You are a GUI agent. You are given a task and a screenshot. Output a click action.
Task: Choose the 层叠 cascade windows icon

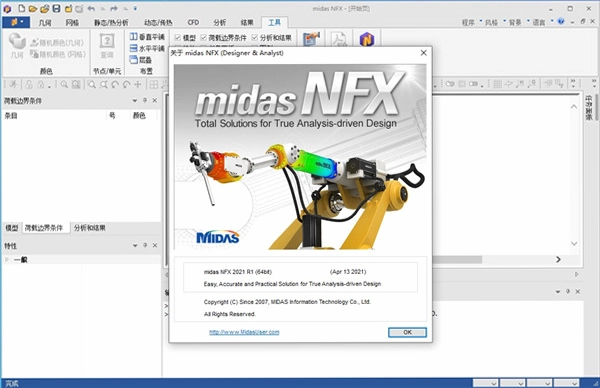point(134,60)
